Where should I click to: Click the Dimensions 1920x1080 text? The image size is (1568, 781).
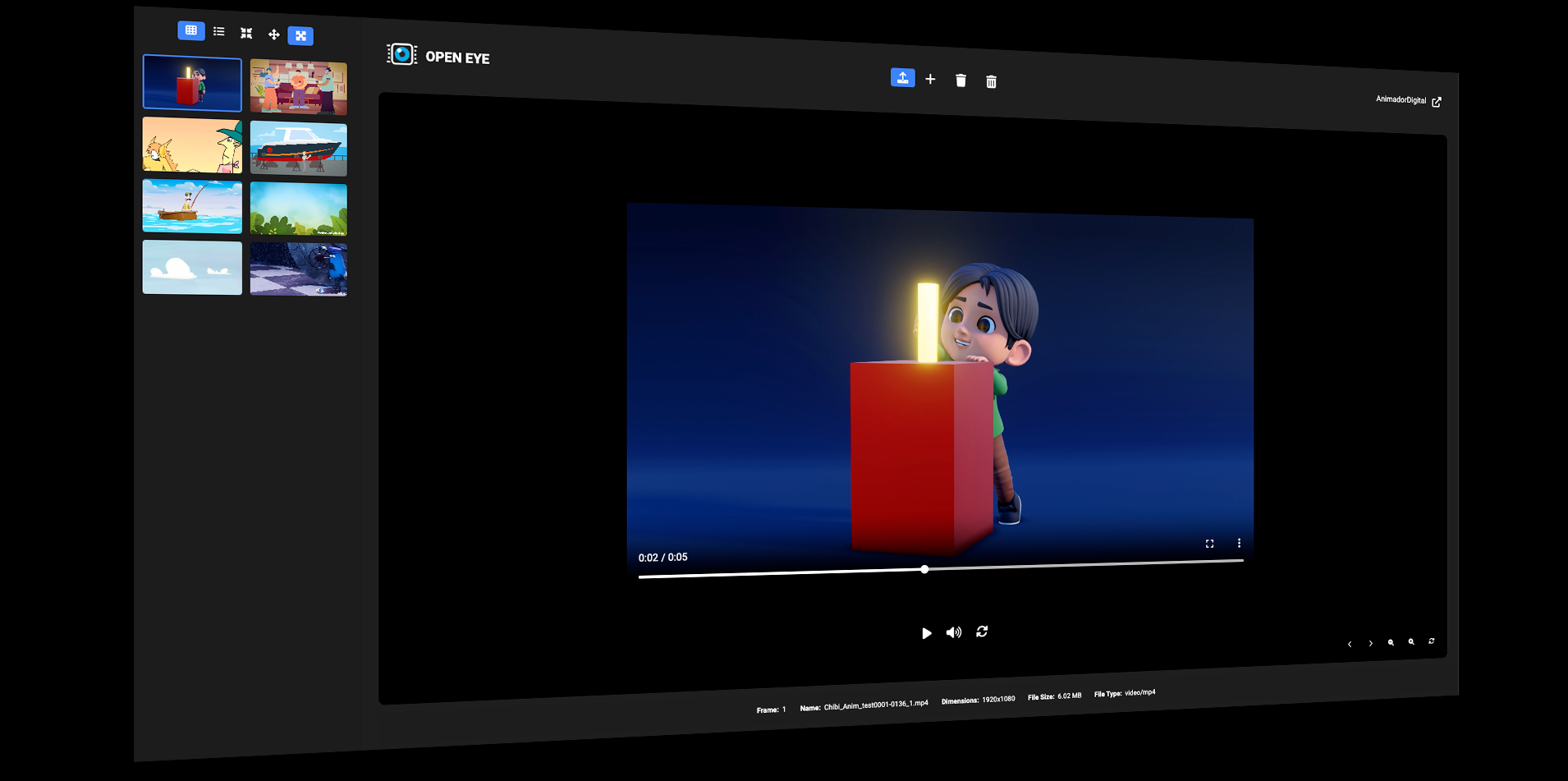click(978, 700)
